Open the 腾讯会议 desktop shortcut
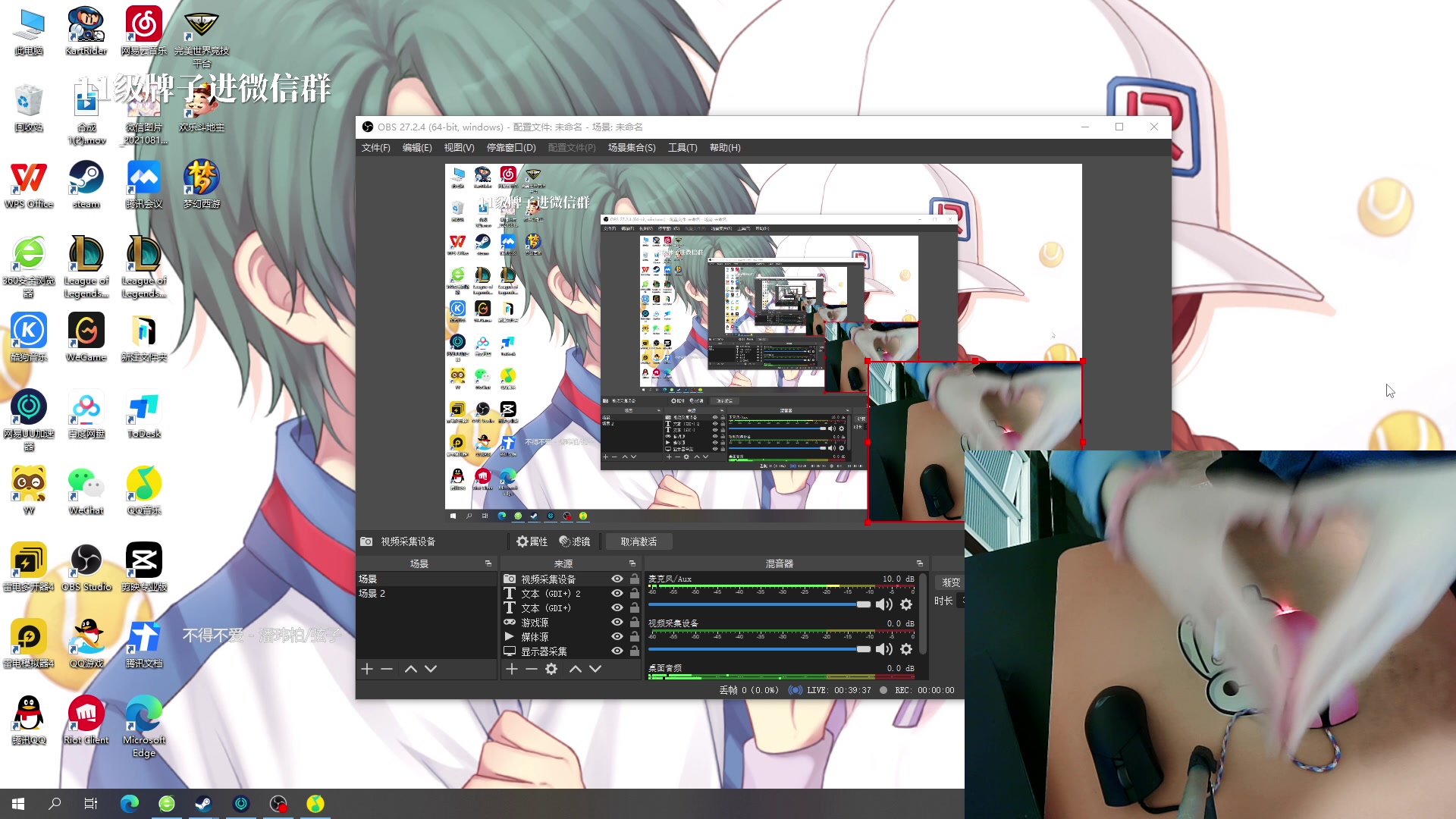 (144, 184)
